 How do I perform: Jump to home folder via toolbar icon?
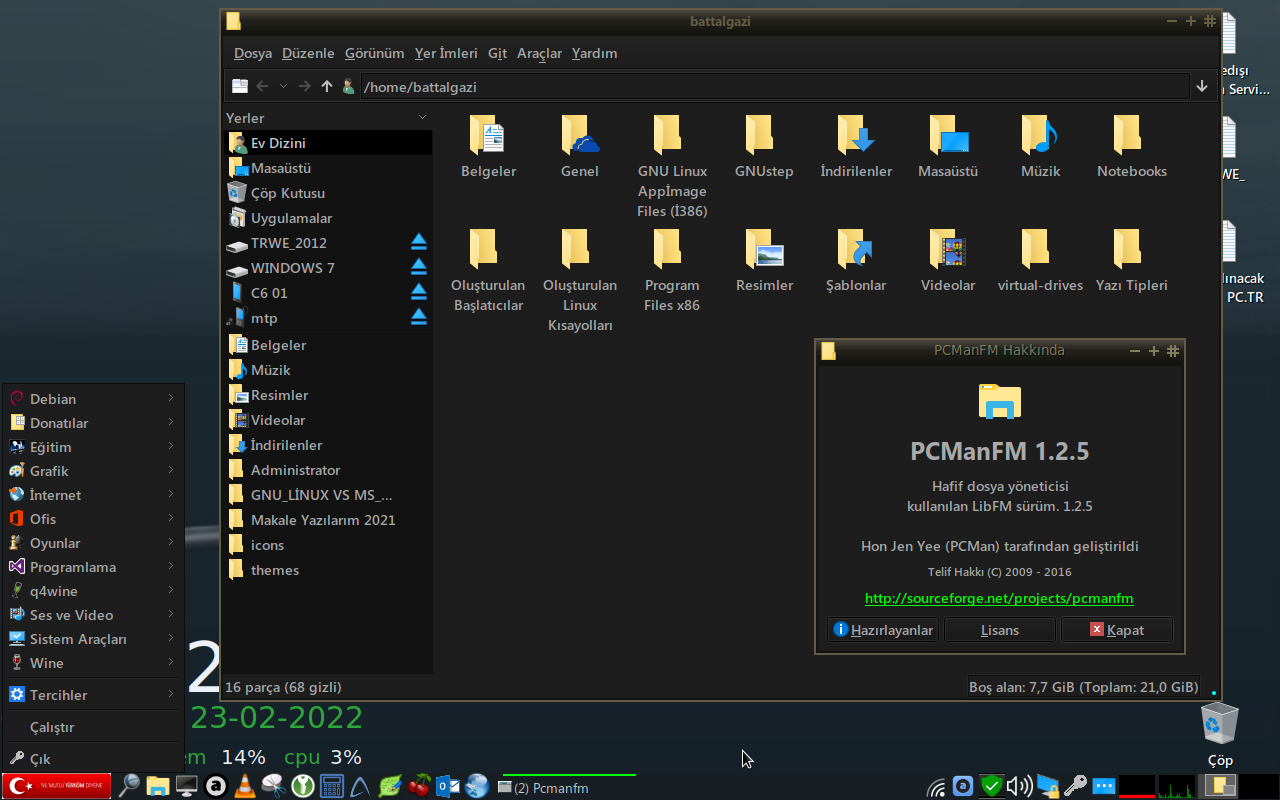coord(348,87)
